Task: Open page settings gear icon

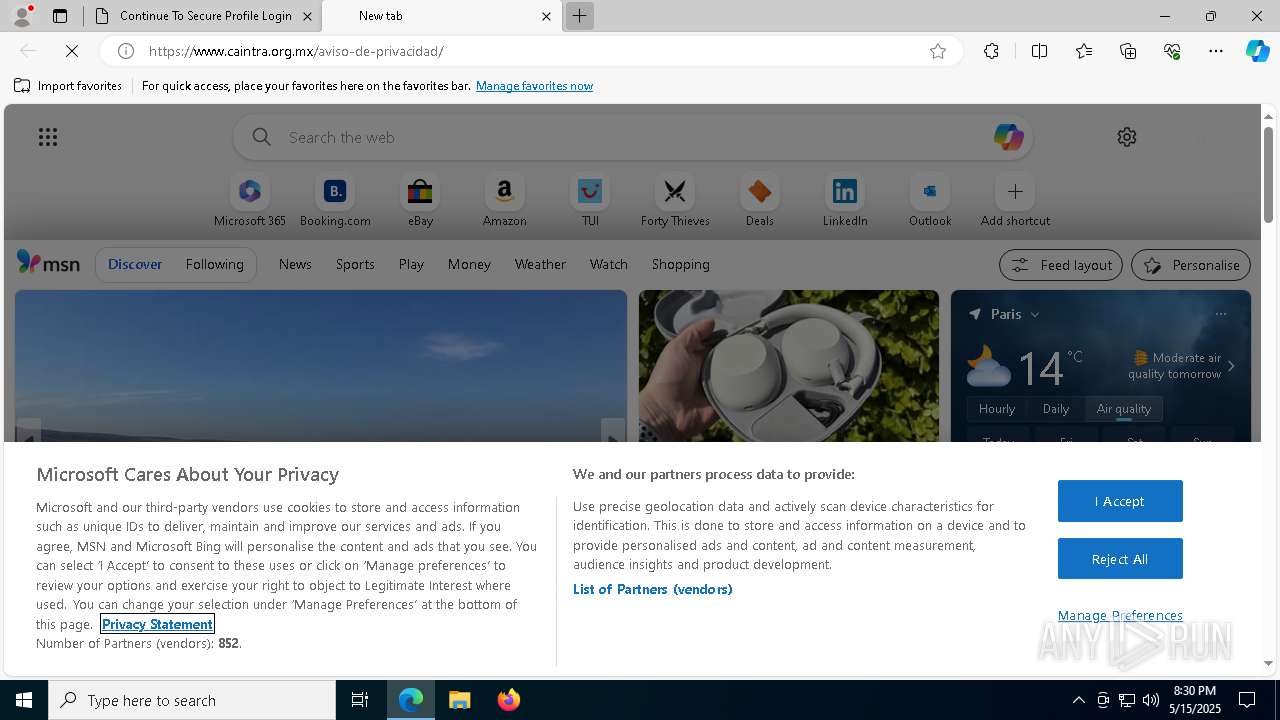Action: point(1127,137)
